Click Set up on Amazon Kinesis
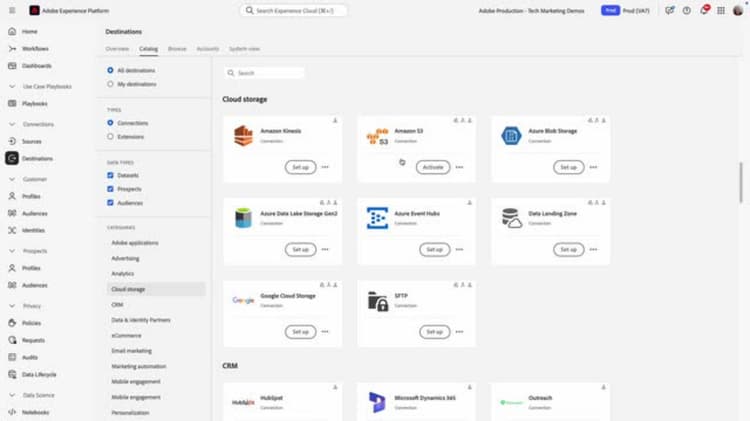The height and width of the screenshot is (421, 750). (300, 167)
